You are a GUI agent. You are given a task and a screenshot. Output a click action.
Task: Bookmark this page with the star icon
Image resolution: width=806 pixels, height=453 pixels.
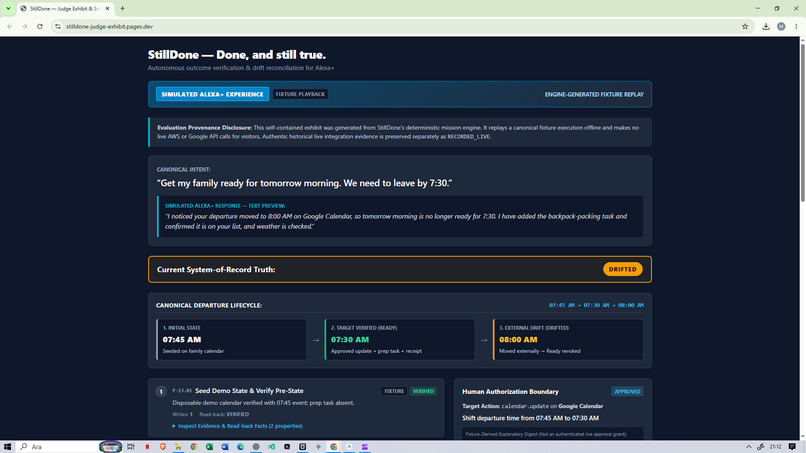coord(745,26)
